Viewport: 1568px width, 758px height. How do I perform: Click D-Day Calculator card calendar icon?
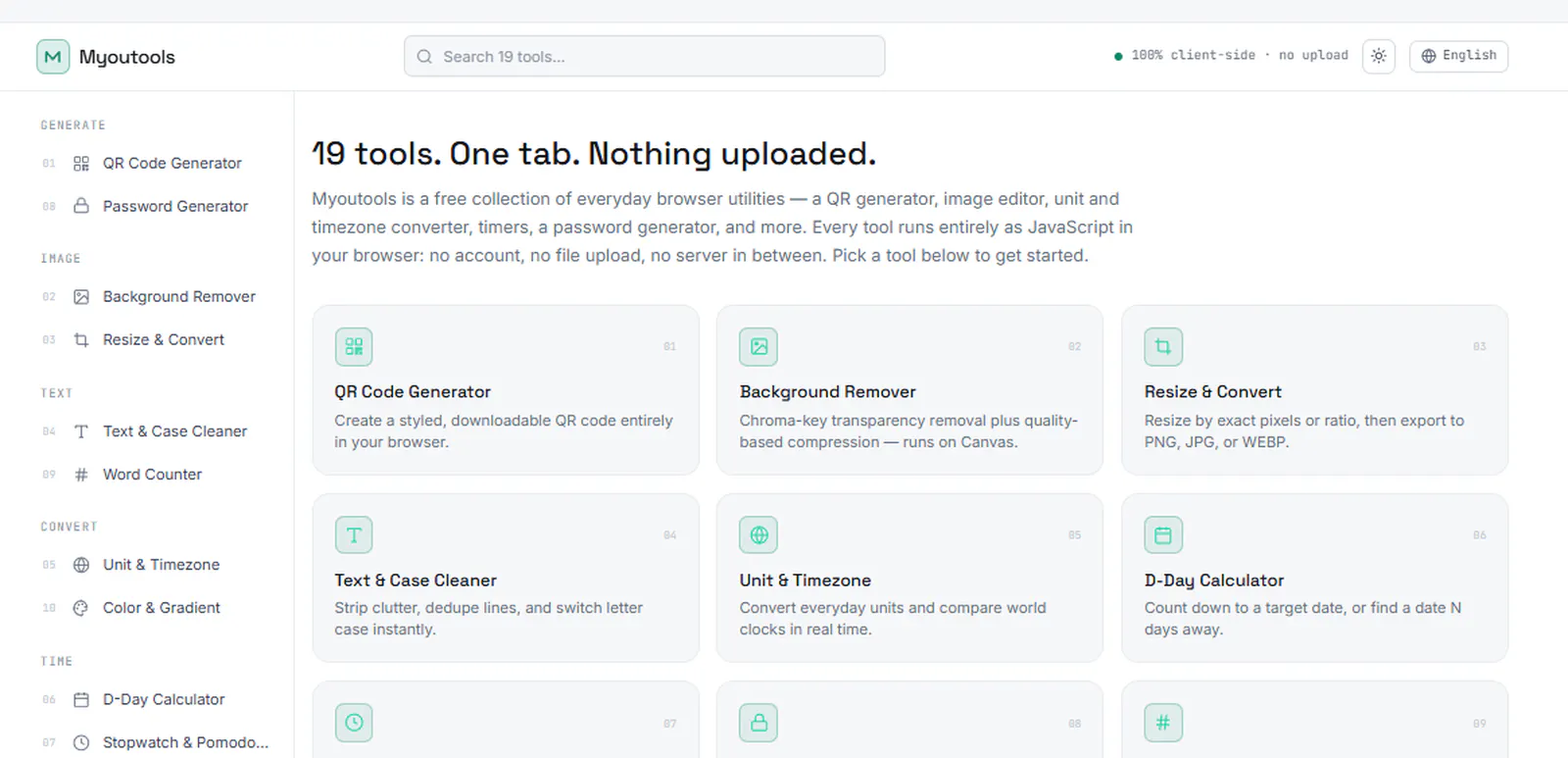coord(1163,534)
